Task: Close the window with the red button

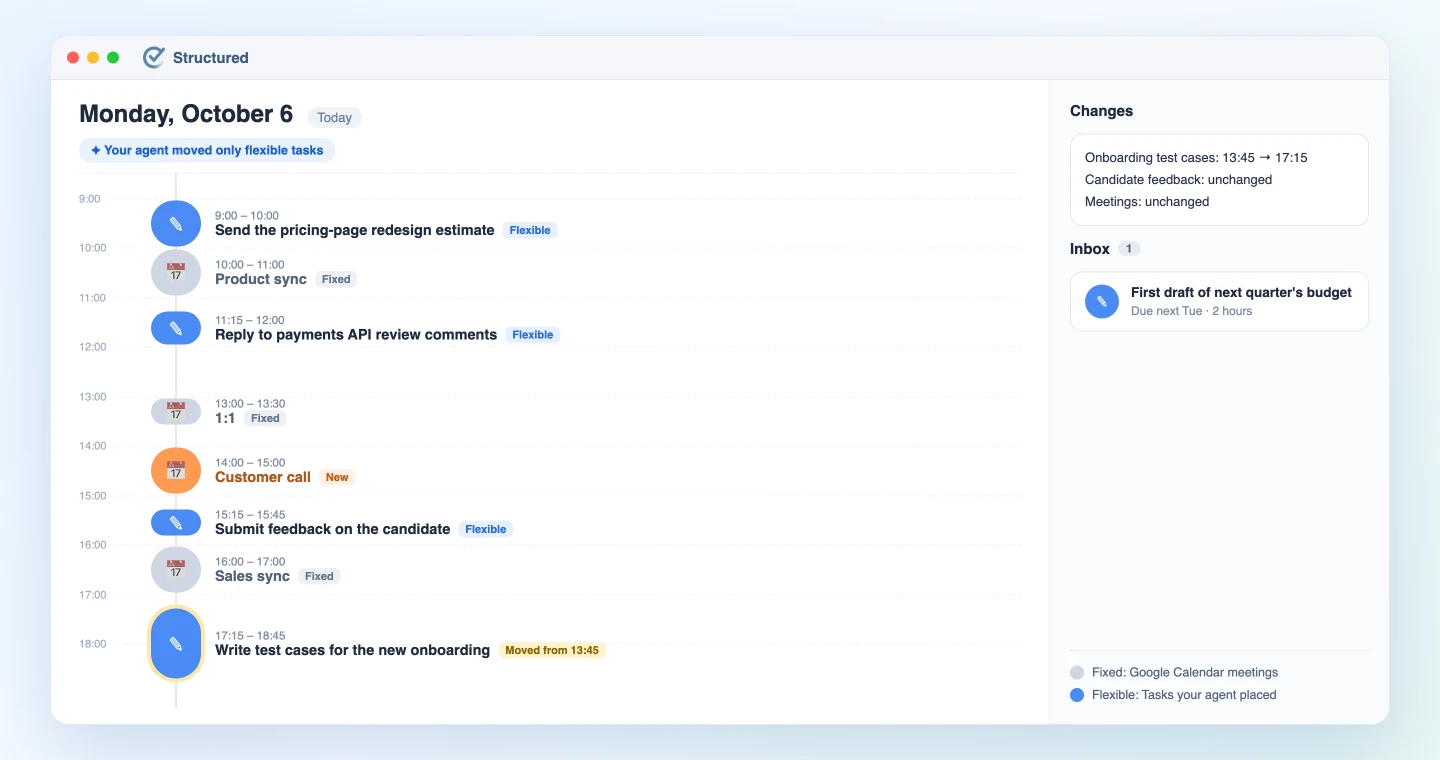Action: pos(73,58)
